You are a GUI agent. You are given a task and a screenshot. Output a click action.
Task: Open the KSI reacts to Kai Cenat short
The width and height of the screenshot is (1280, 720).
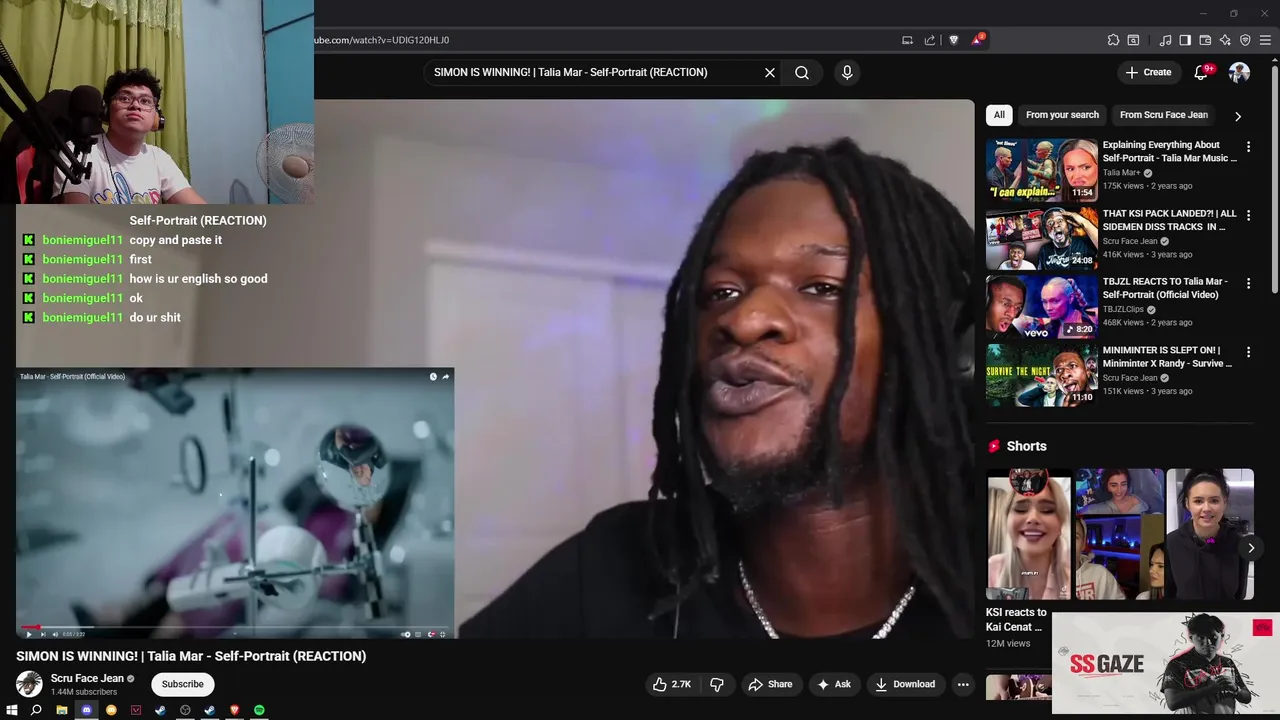[x=1028, y=534]
